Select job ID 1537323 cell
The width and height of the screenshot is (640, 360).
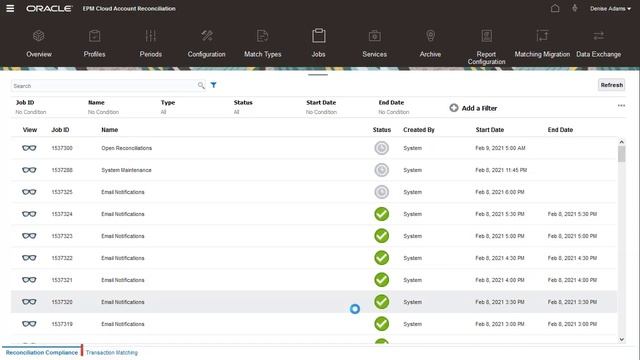pyautogui.click(x=62, y=236)
